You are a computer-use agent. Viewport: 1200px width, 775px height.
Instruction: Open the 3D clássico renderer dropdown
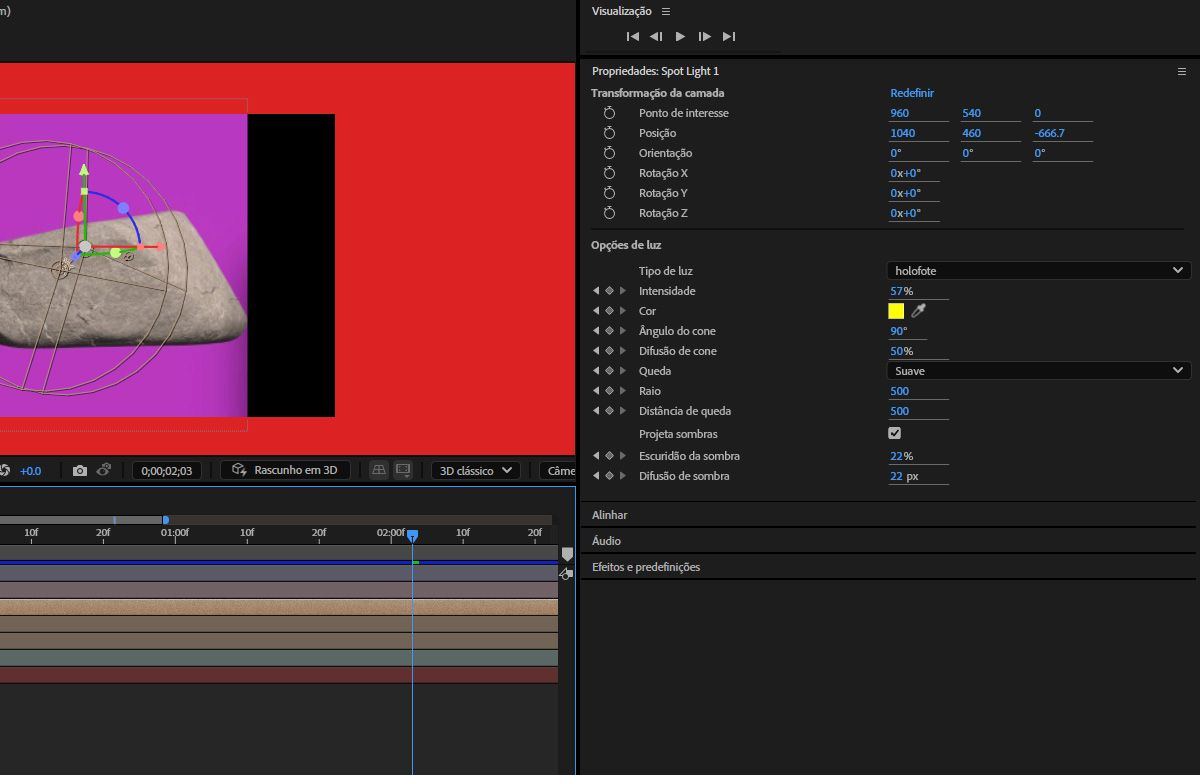476,470
